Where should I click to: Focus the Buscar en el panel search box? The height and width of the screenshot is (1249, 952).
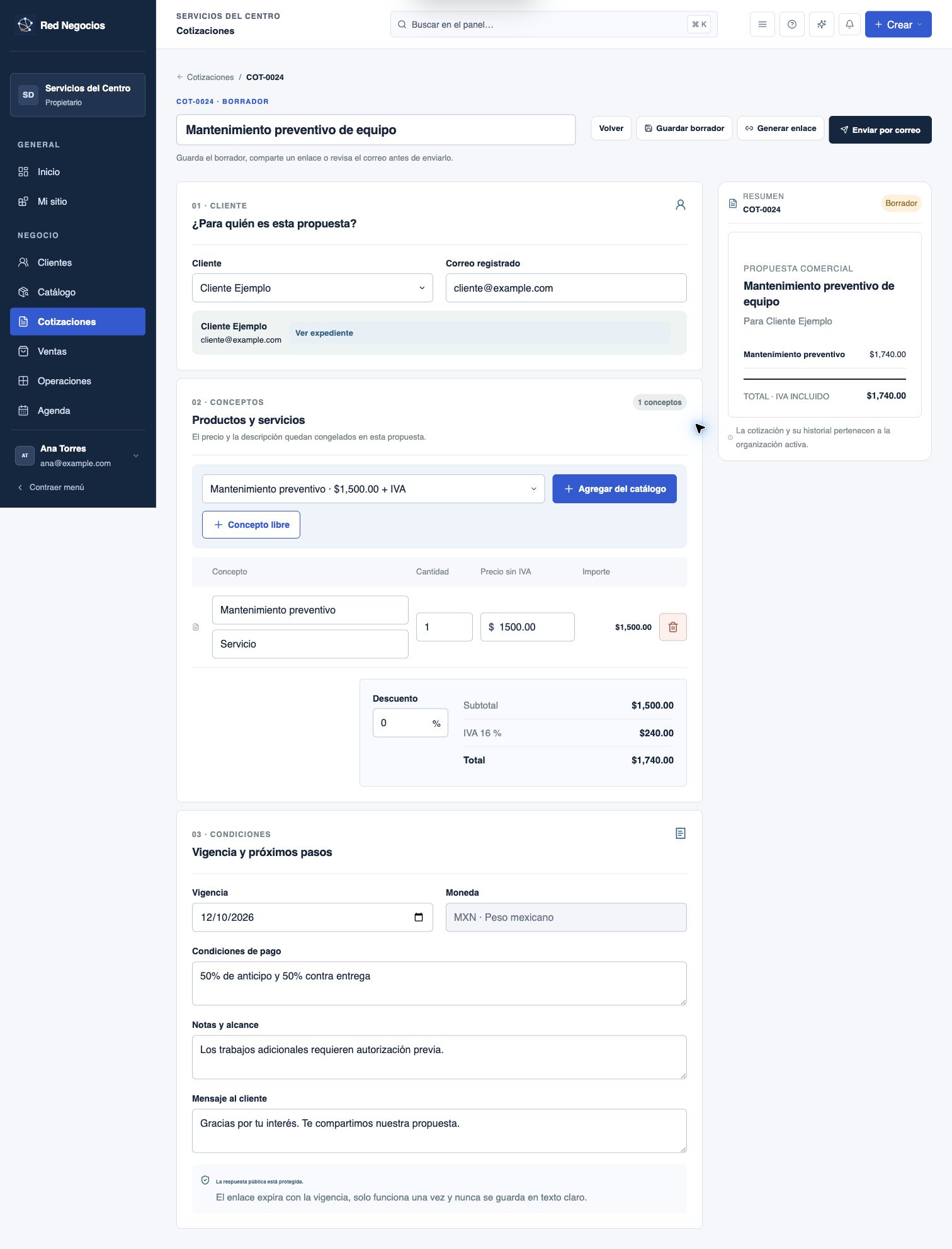click(554, 25)
